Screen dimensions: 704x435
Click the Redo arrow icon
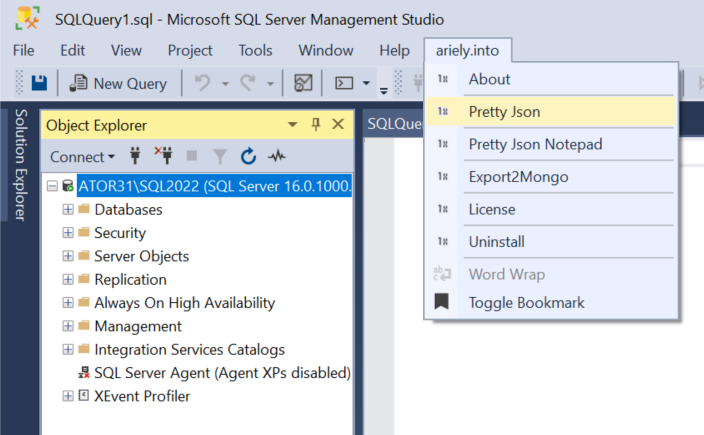click(248, 83)
